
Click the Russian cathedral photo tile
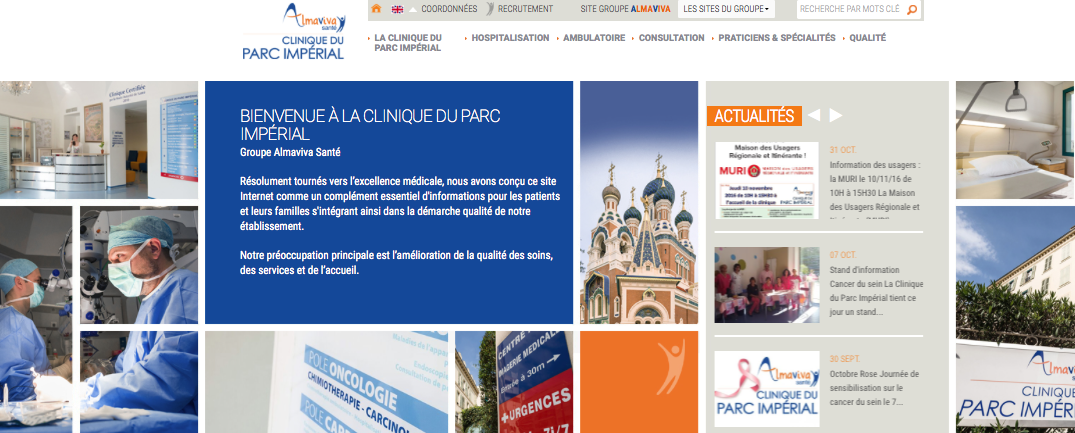click(x=639, y=202)
